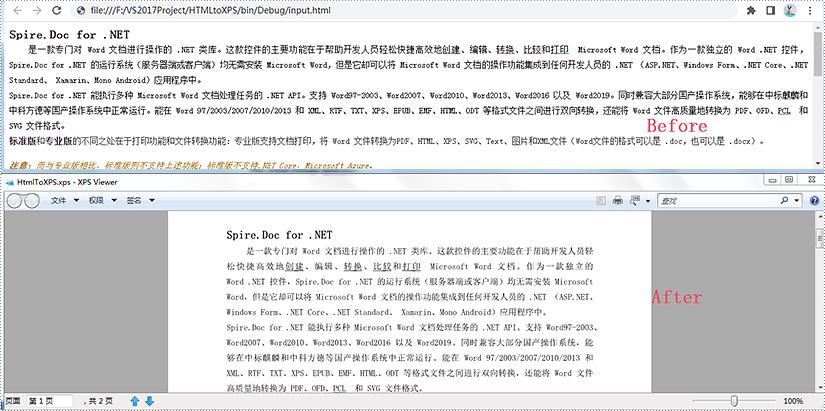The width and height of the screenshot is (825, 411).
Task: Click the XPS scrollbar up arrow
Action: (820, 216)
